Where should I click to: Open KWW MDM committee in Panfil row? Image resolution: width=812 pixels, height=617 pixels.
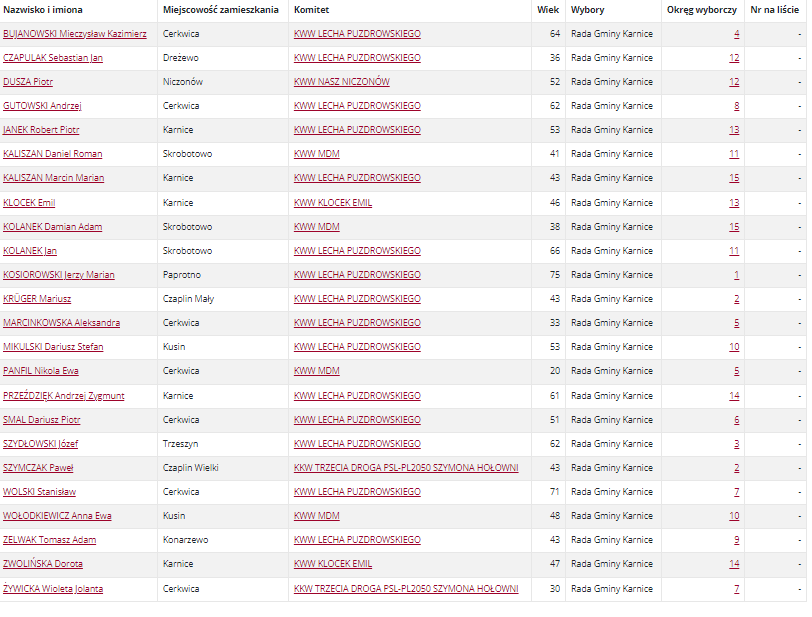317,371
